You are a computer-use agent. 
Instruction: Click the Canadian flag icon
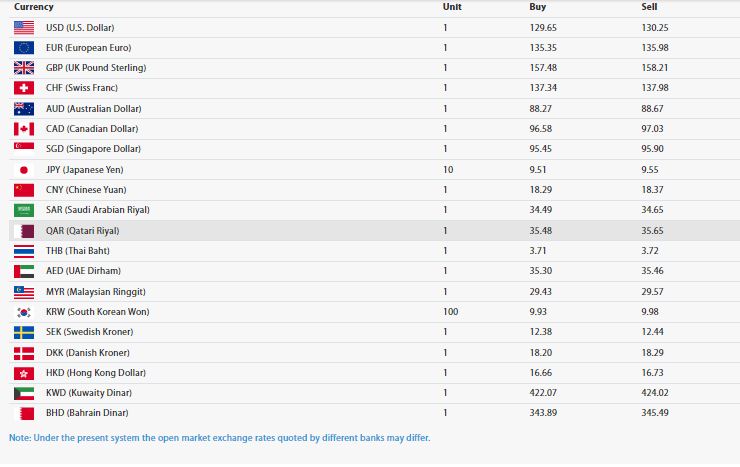(24, 129)
